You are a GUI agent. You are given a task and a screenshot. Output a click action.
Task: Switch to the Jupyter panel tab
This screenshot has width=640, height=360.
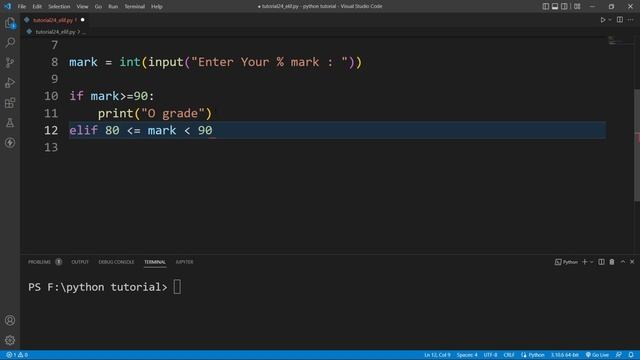[x=184, y=262]
